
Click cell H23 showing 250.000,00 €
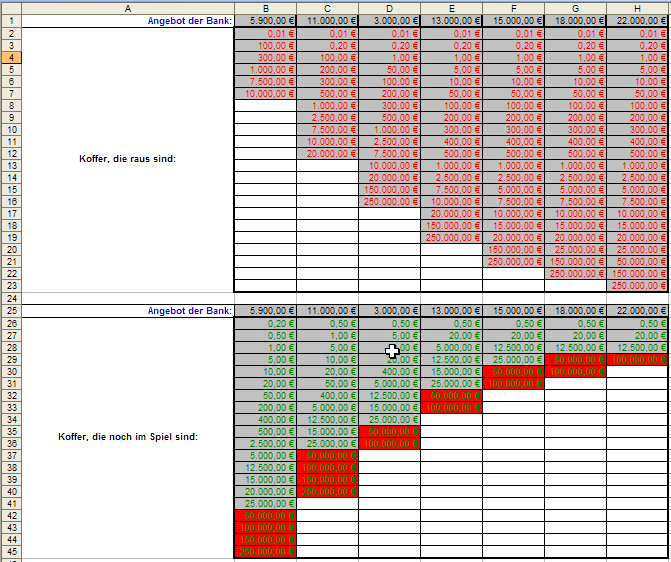click(x=638, y=285)
